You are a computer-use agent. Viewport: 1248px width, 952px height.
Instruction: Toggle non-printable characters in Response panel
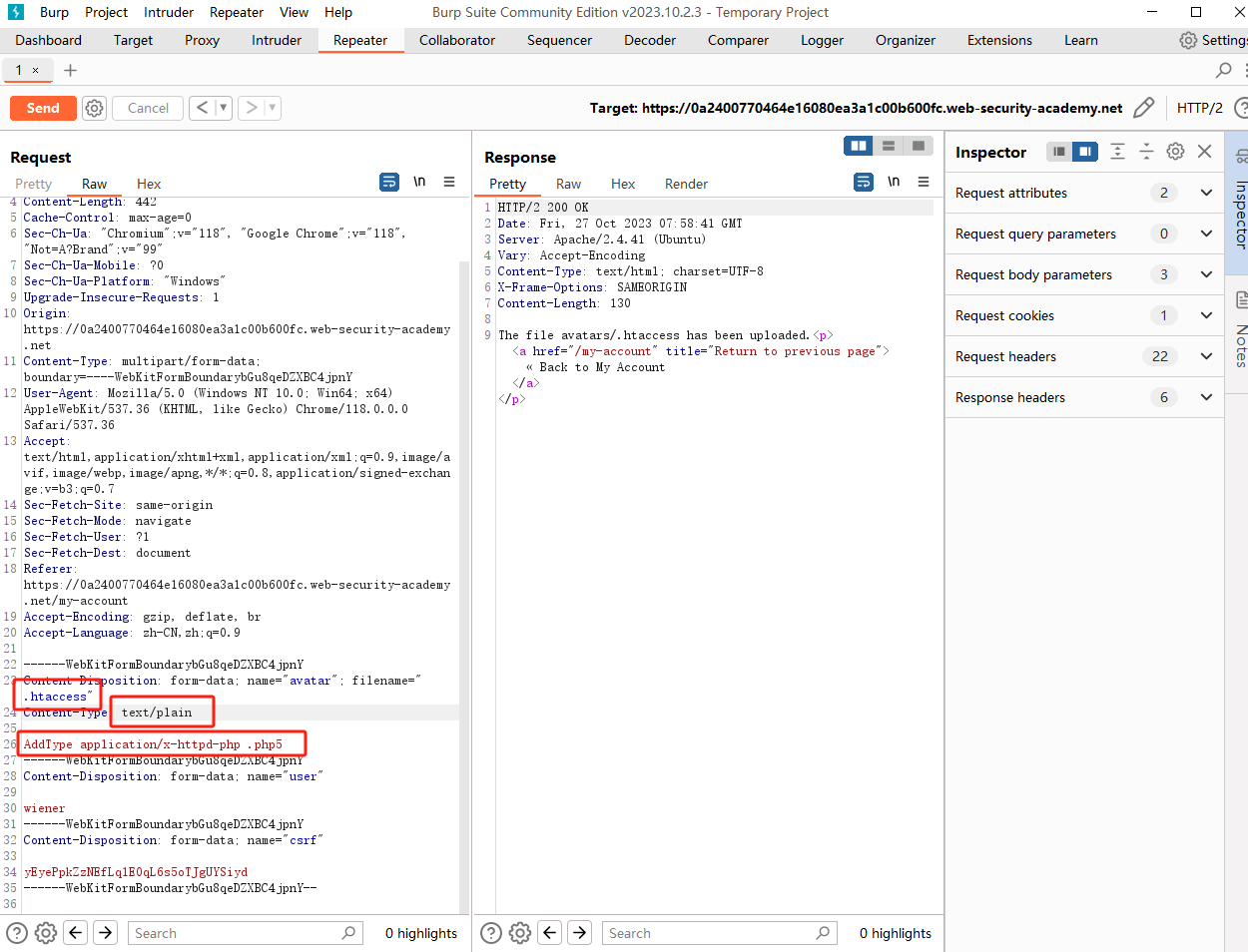(x=894, y=182)
